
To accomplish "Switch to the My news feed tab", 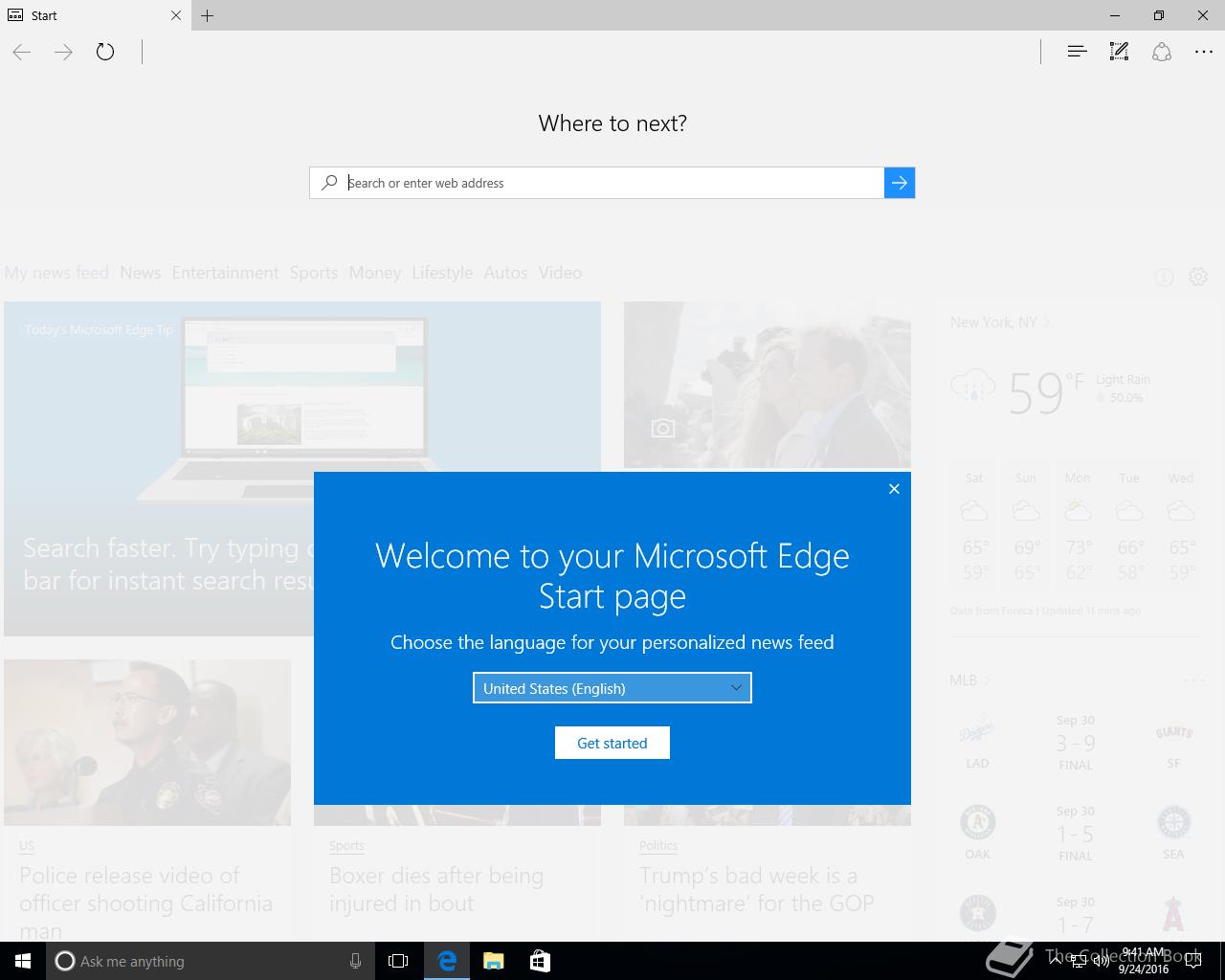I will click(56, 273).
